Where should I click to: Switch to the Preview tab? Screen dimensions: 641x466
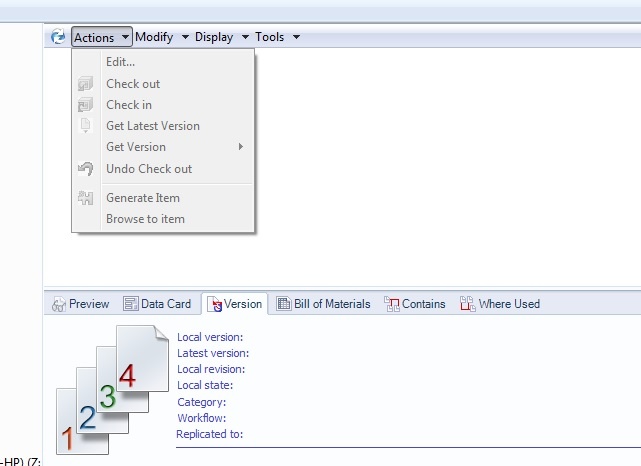pos(81,304)
